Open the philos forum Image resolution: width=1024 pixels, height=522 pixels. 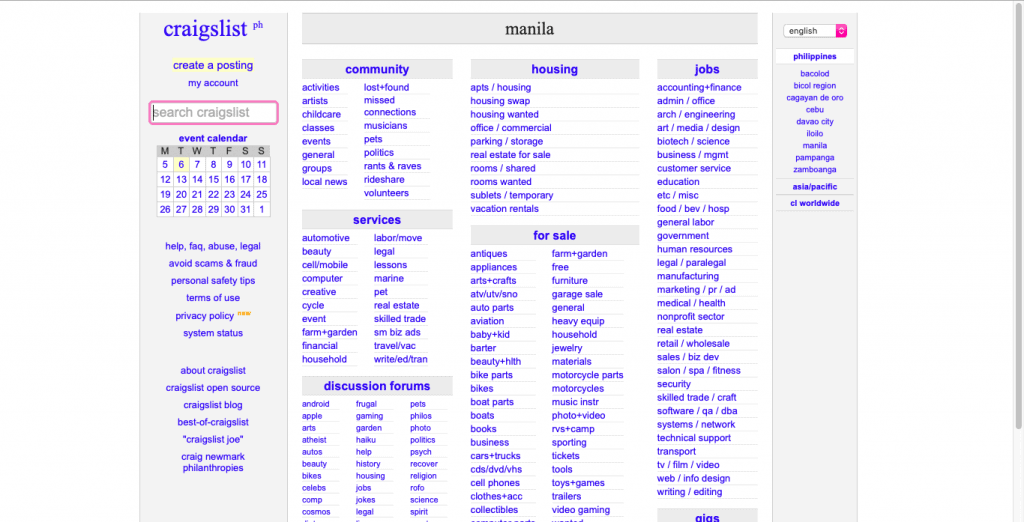[421, 416]
